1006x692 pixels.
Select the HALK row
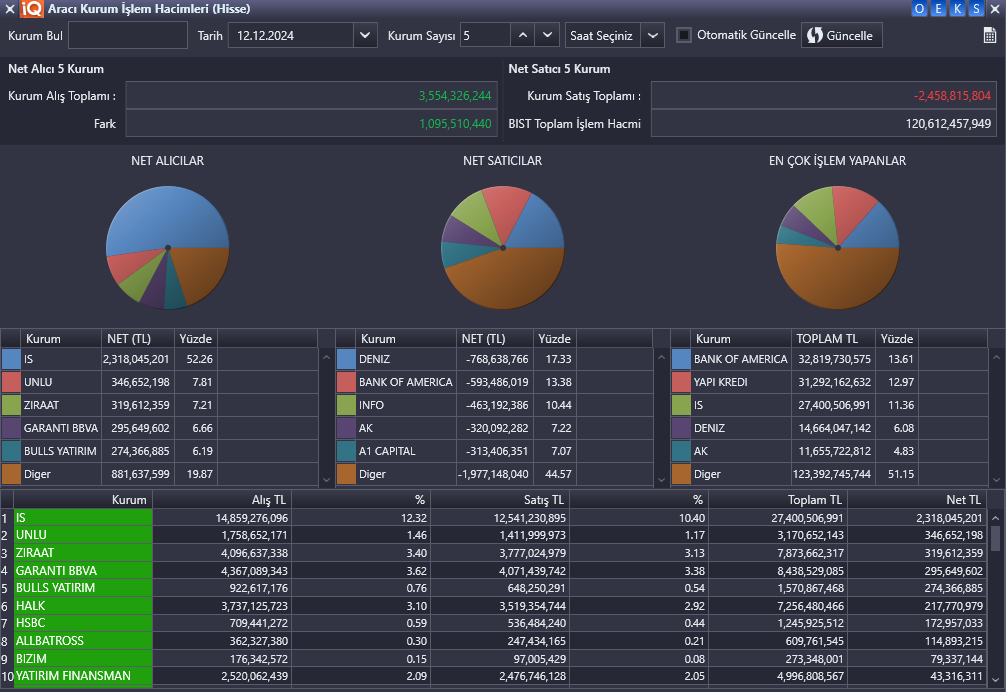pyautogui.click(x=493, y=606)
